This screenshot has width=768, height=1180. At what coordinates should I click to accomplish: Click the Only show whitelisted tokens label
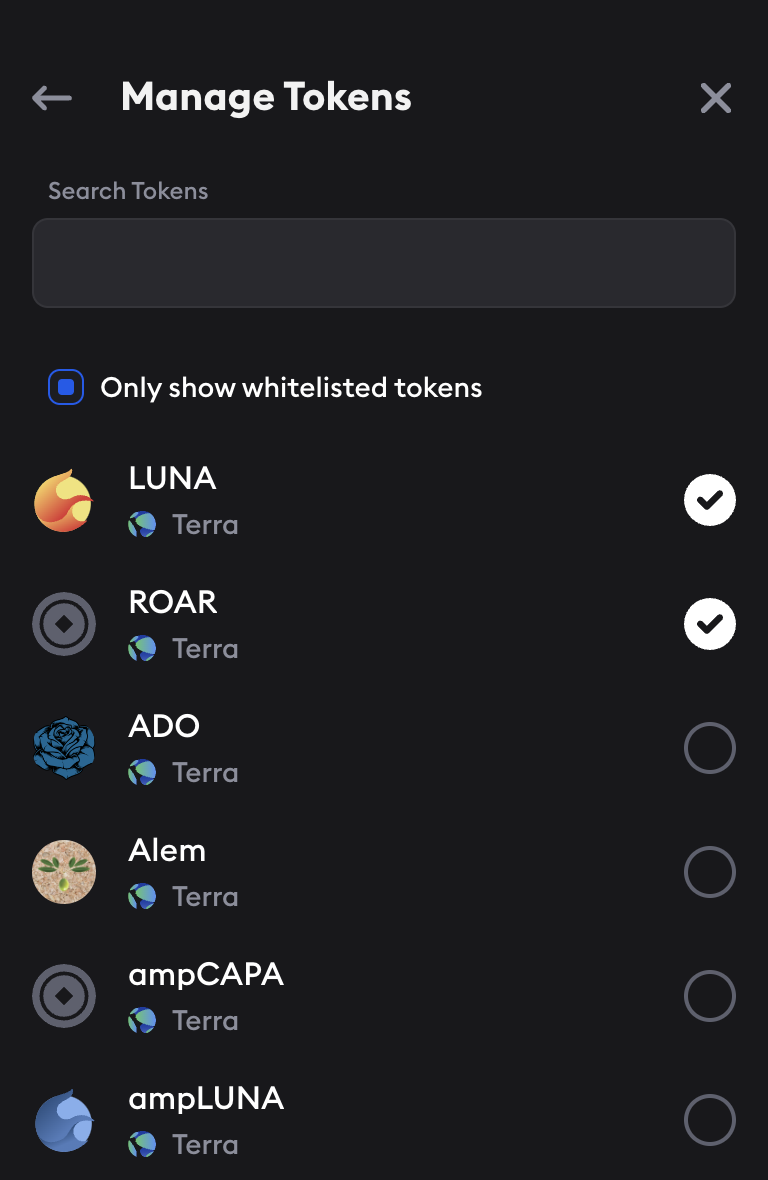pyautogui.click(x=291, y=387)
